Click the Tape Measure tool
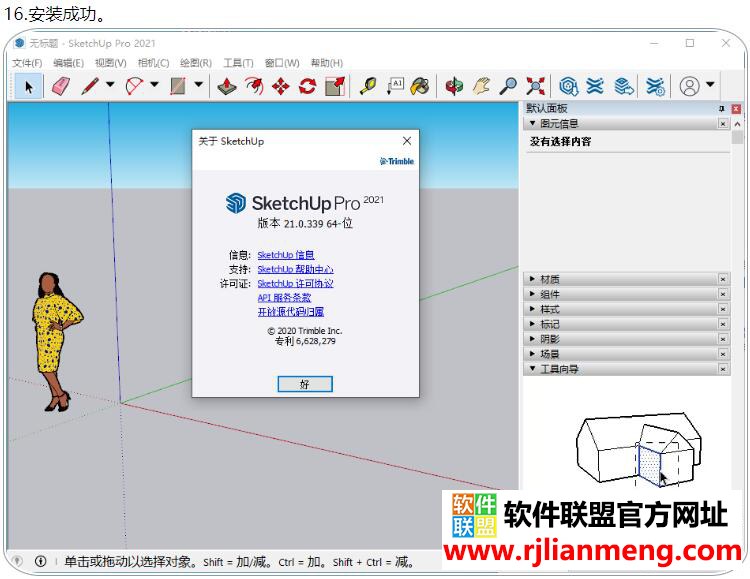The width and height of the screenshot is (750, 579). pos(367,86)
